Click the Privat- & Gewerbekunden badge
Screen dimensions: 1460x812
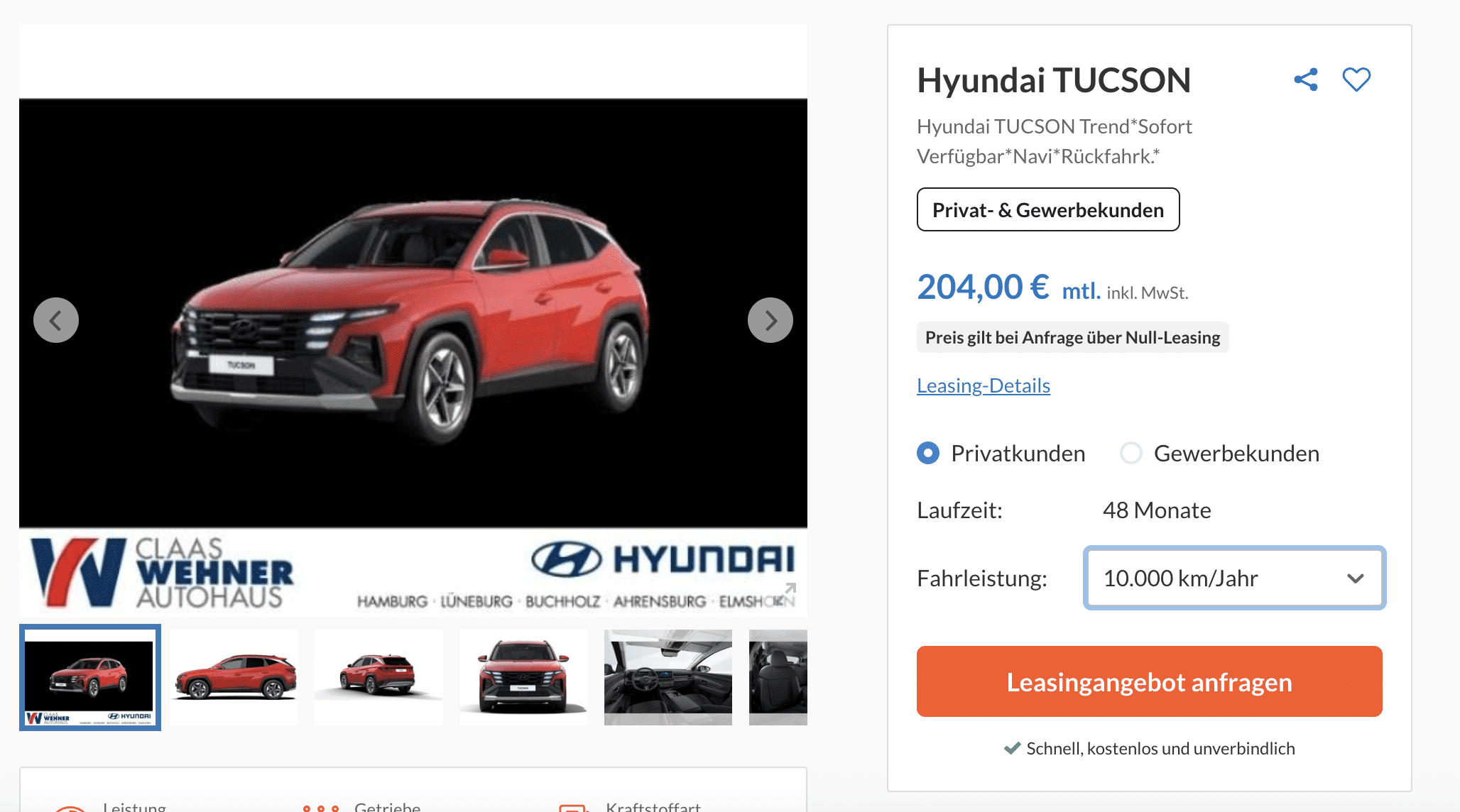pos(1048,209)
